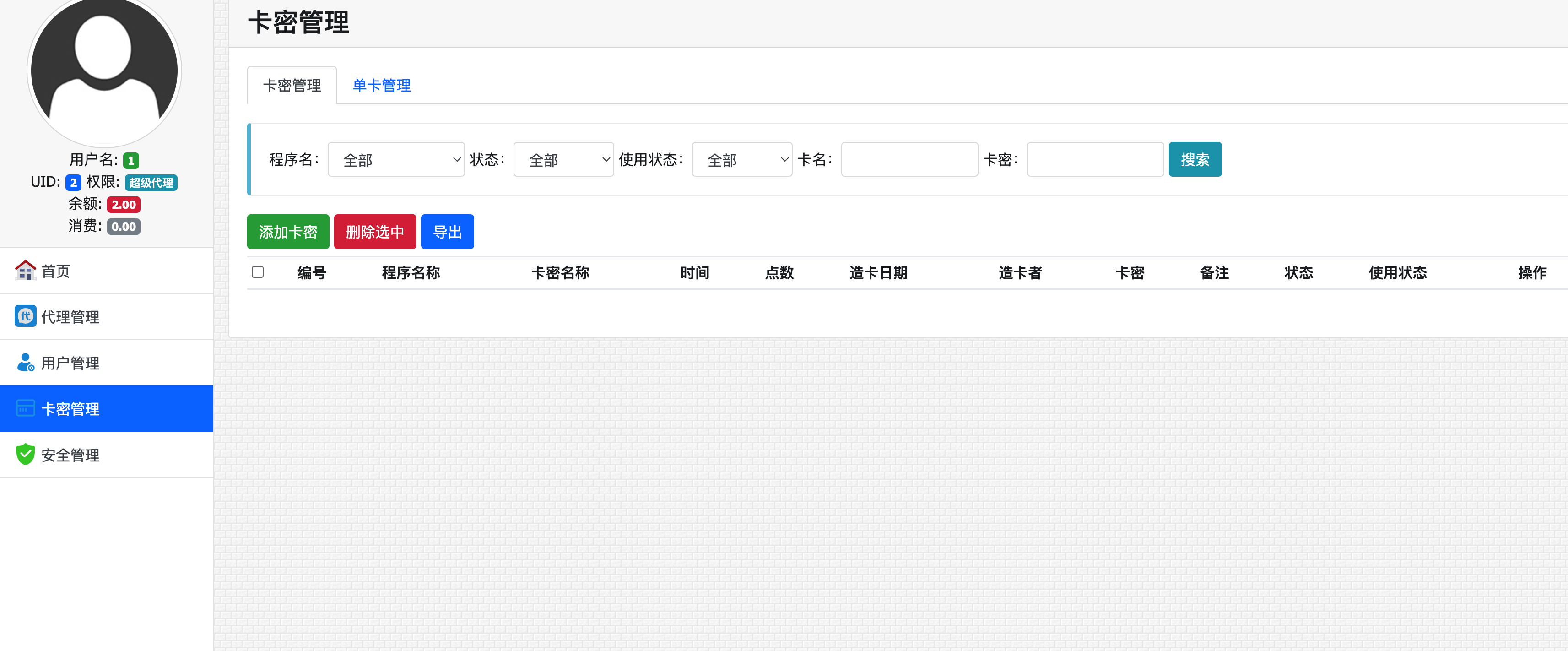The width and height of the screenshot is (1568, 651).
Task: Click the red 删除选中 button
Action: click(x=375, y=231)
